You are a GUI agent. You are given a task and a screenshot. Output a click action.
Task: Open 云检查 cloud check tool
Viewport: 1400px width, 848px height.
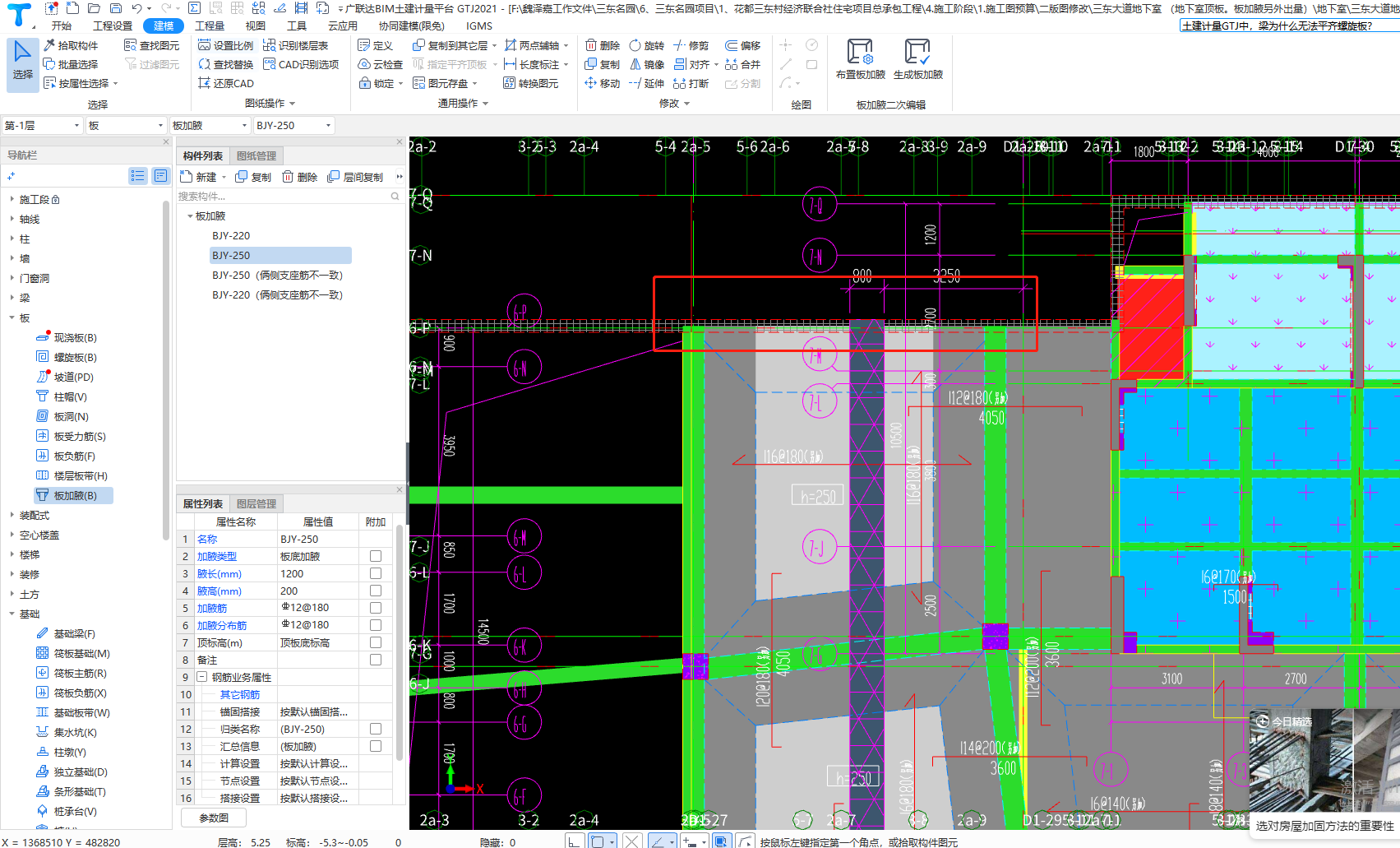380,64
